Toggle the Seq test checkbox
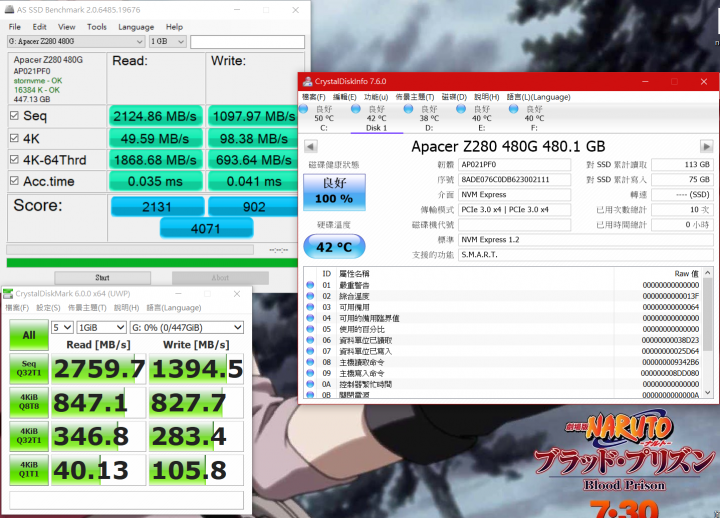 tap(14, 116)
